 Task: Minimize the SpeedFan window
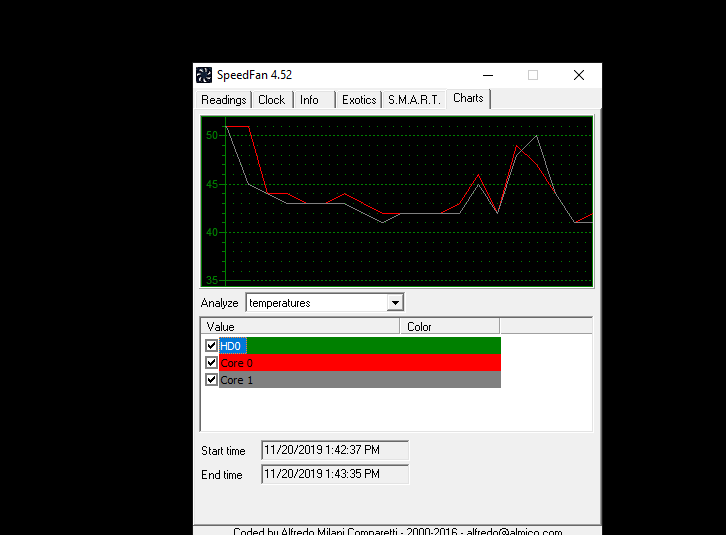(x=488, y=75)
